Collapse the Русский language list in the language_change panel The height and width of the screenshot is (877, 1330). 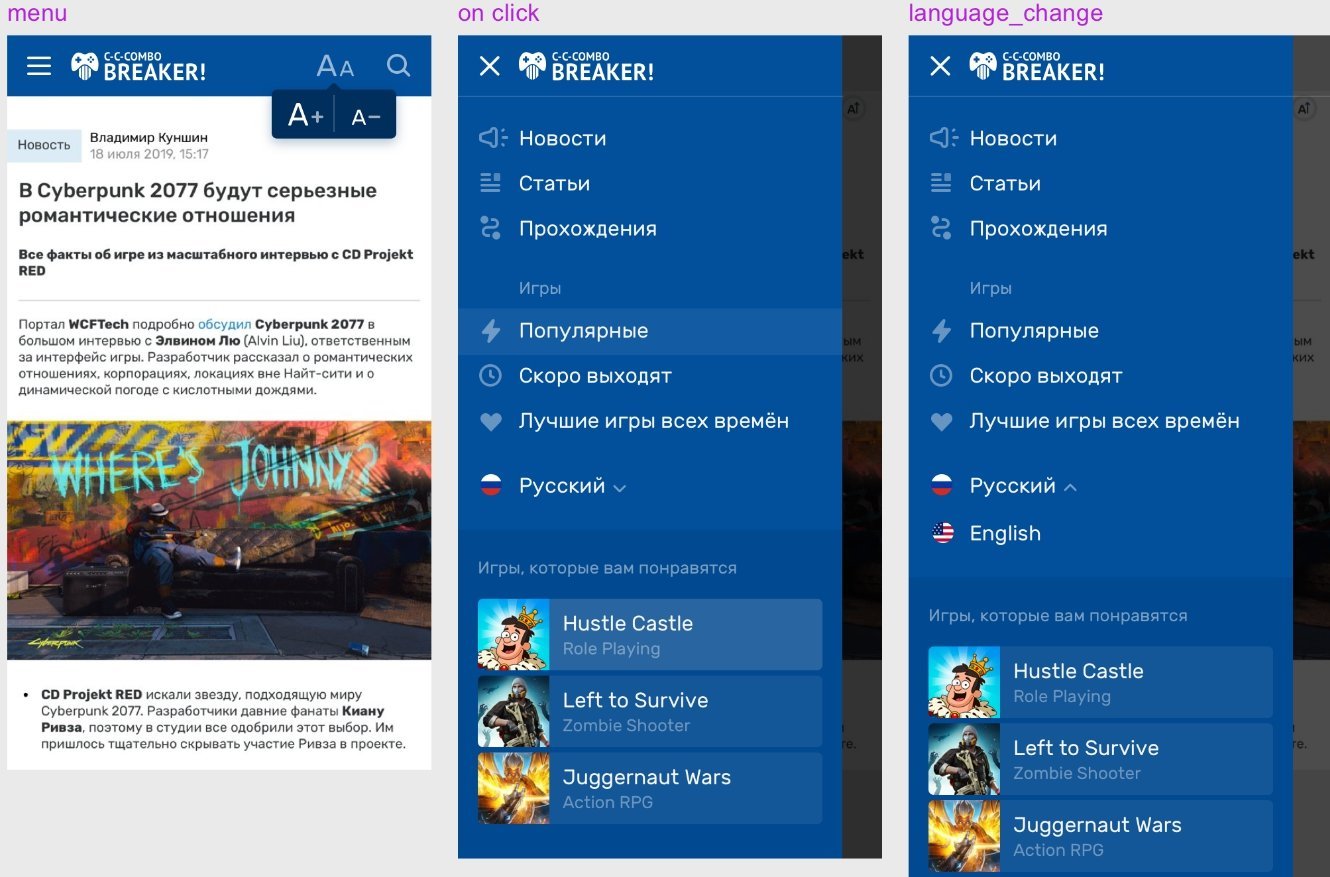1023,486
